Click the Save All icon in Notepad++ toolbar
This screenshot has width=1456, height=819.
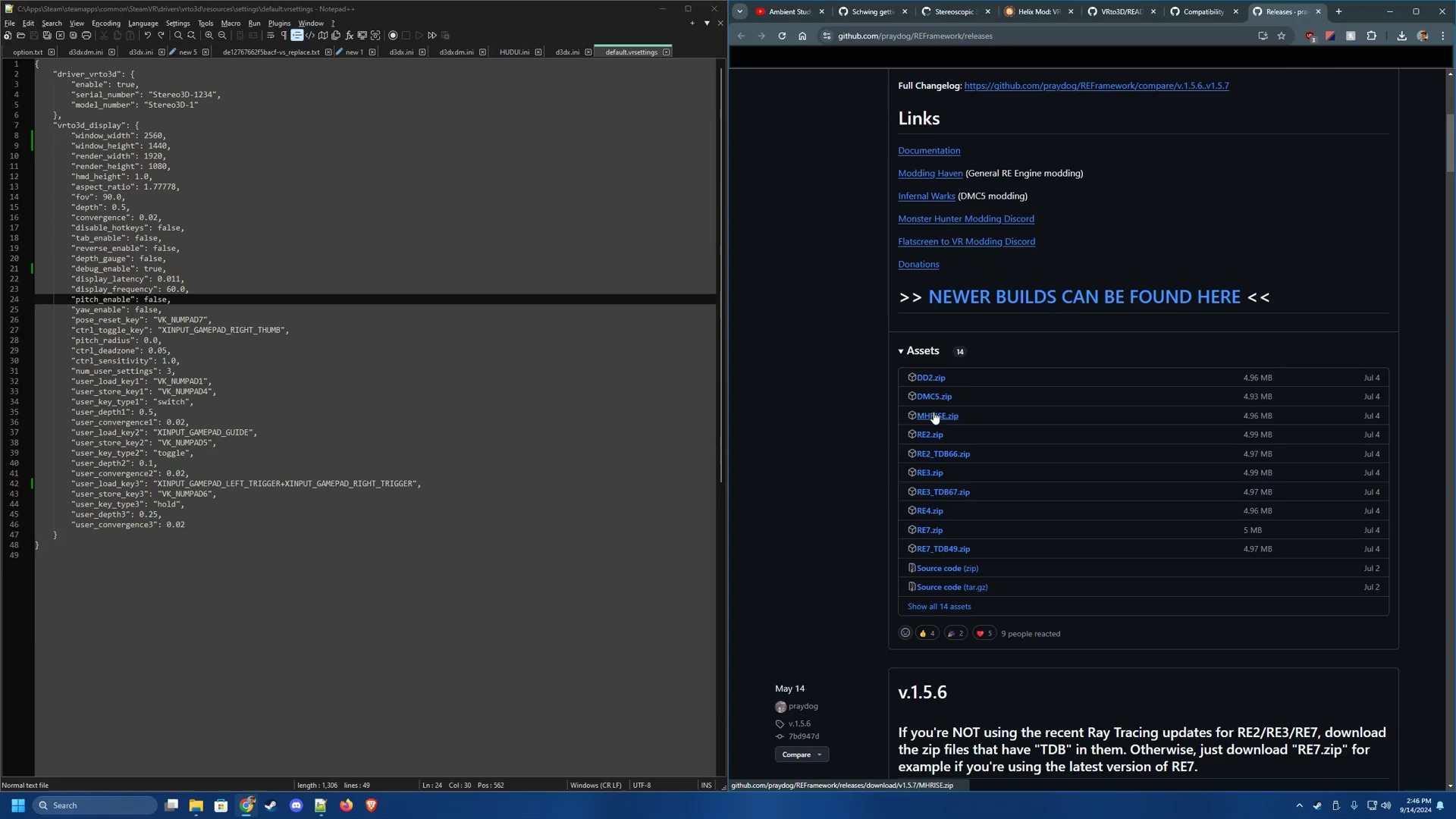(x=47, y=36)
